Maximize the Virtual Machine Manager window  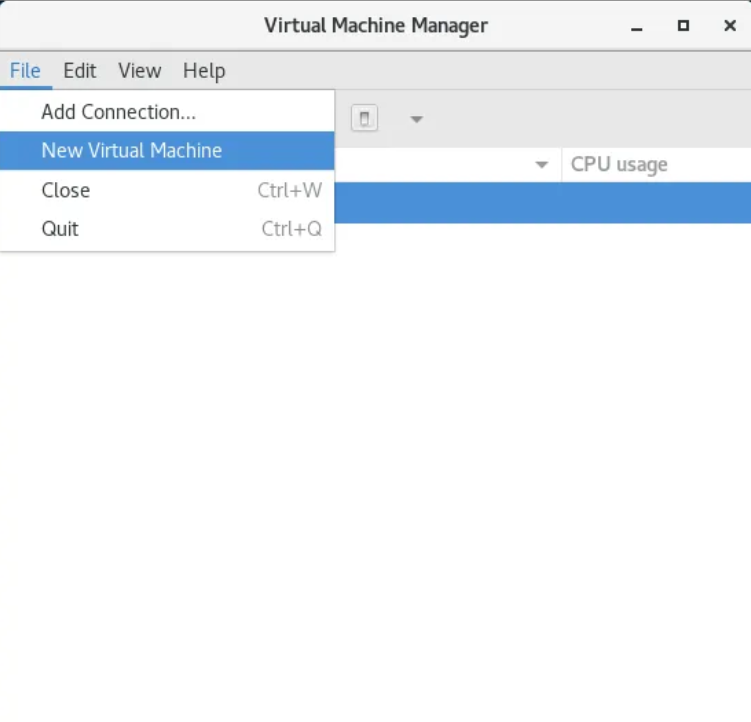(x=683, y=26)
